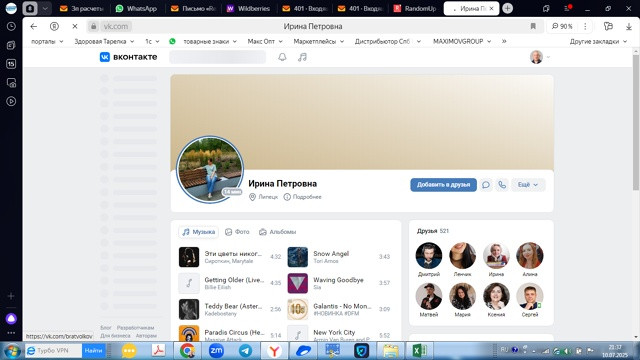Open the PDF reader taskbar icon

[158, 351]
